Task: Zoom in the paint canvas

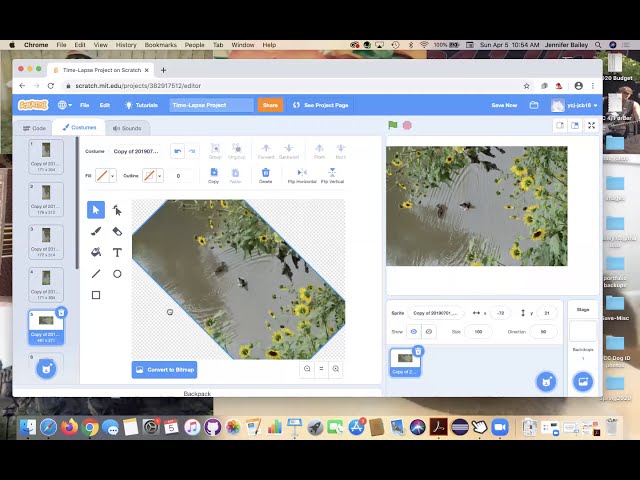Action: point(336,369)
